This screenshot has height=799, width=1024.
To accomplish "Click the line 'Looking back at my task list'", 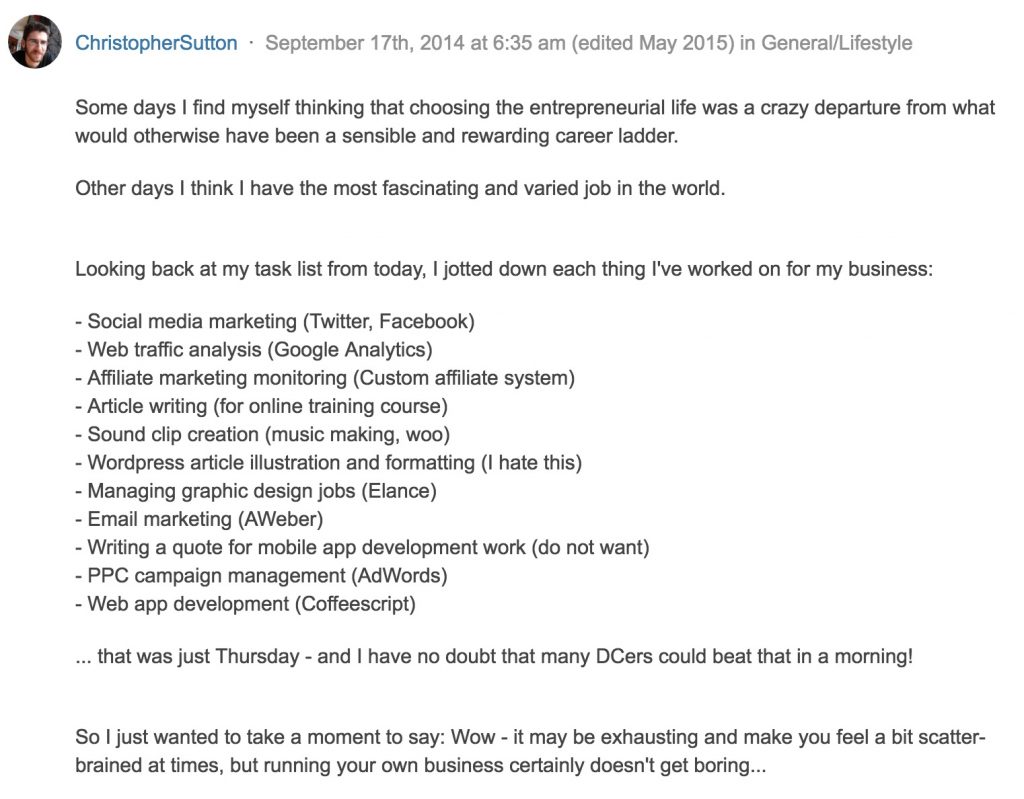I will tap(504, 269).
